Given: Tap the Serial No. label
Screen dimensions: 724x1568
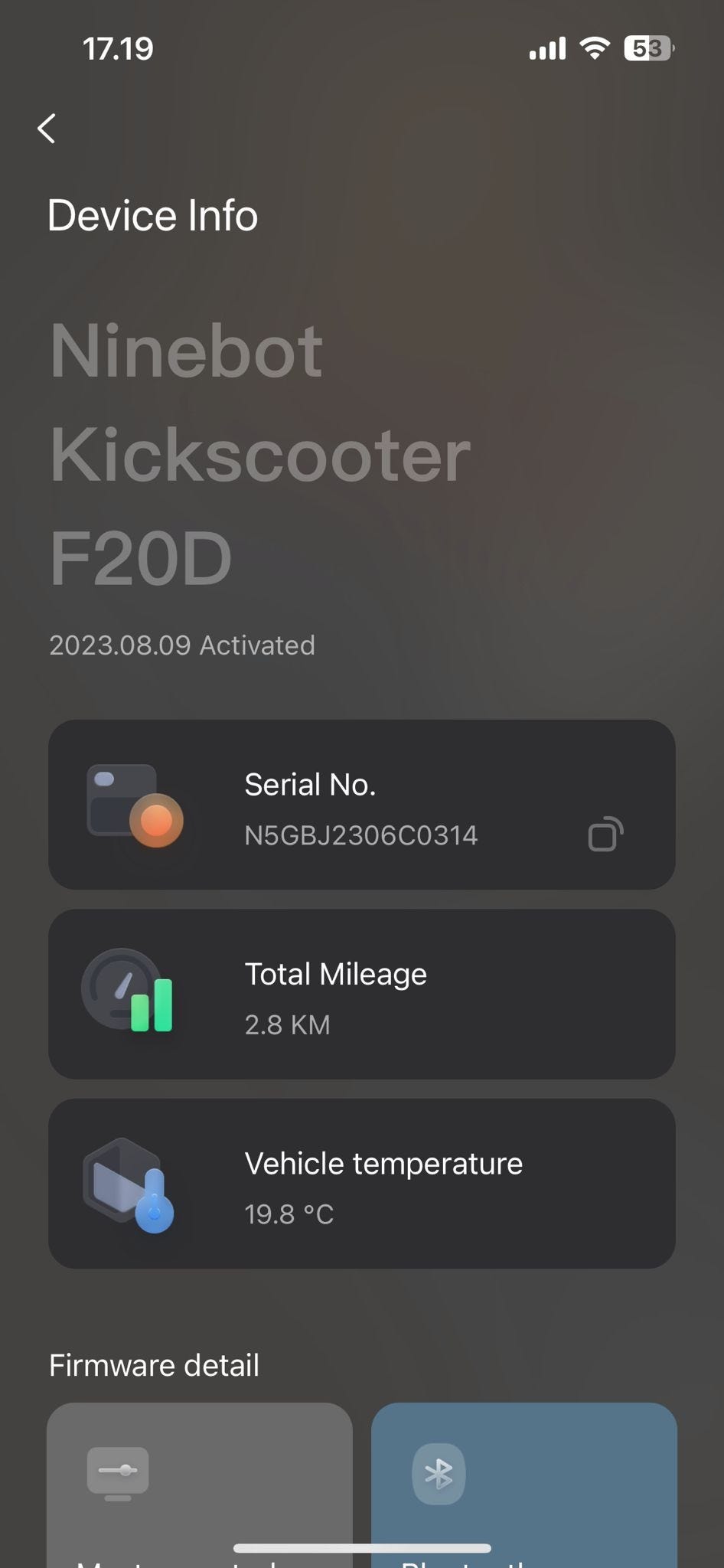Looking at the screenshot, I should 310,785.
